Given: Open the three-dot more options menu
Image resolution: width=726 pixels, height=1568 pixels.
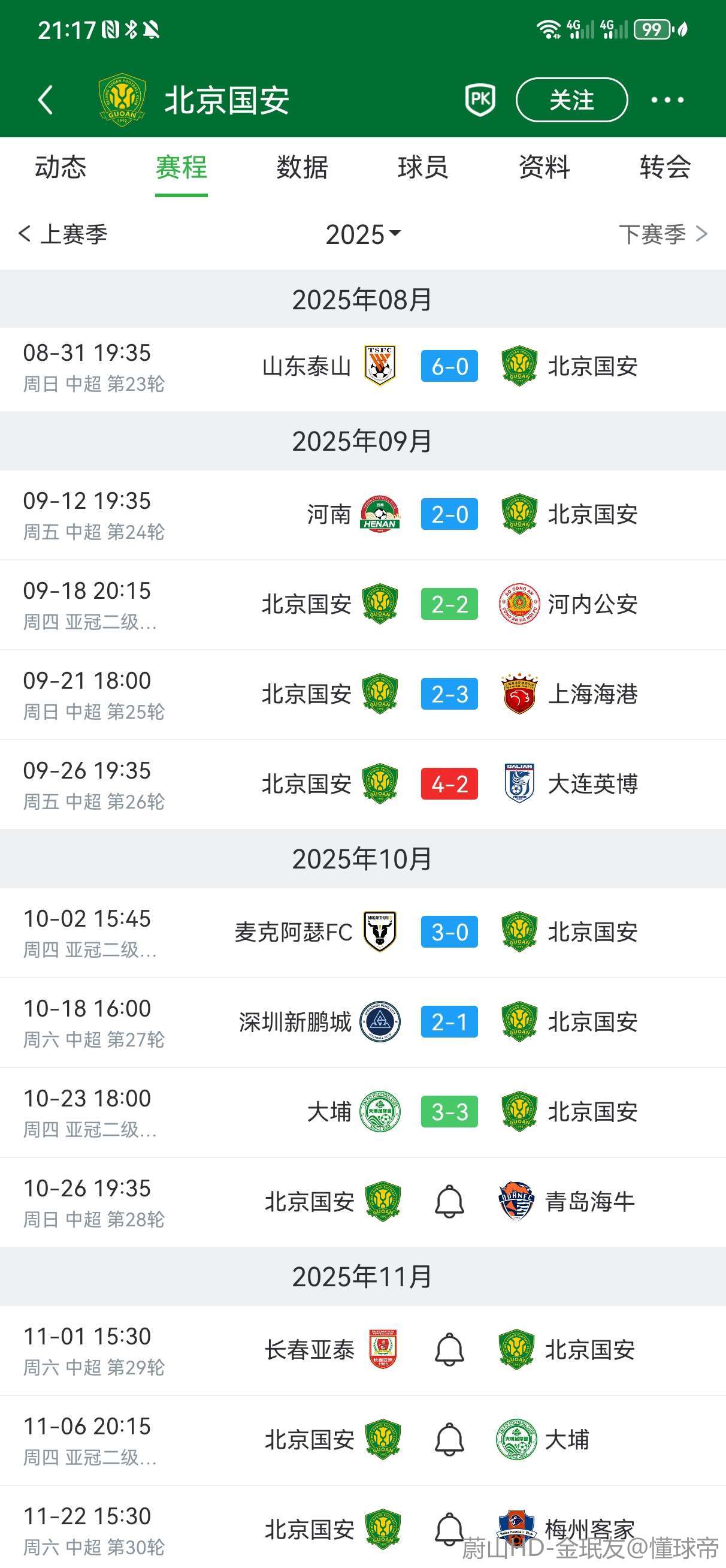Looking at the screenshot, I should 667,100.
